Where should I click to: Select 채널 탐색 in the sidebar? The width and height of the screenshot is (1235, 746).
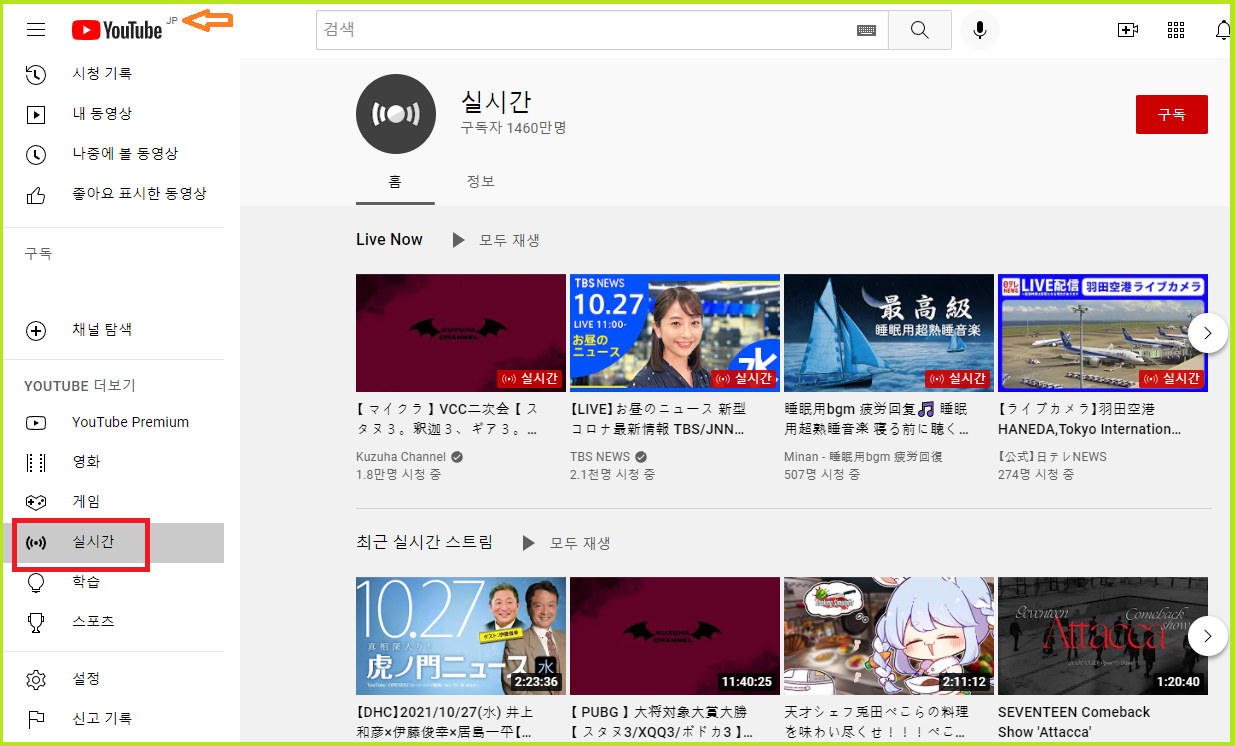pos(102,330)
